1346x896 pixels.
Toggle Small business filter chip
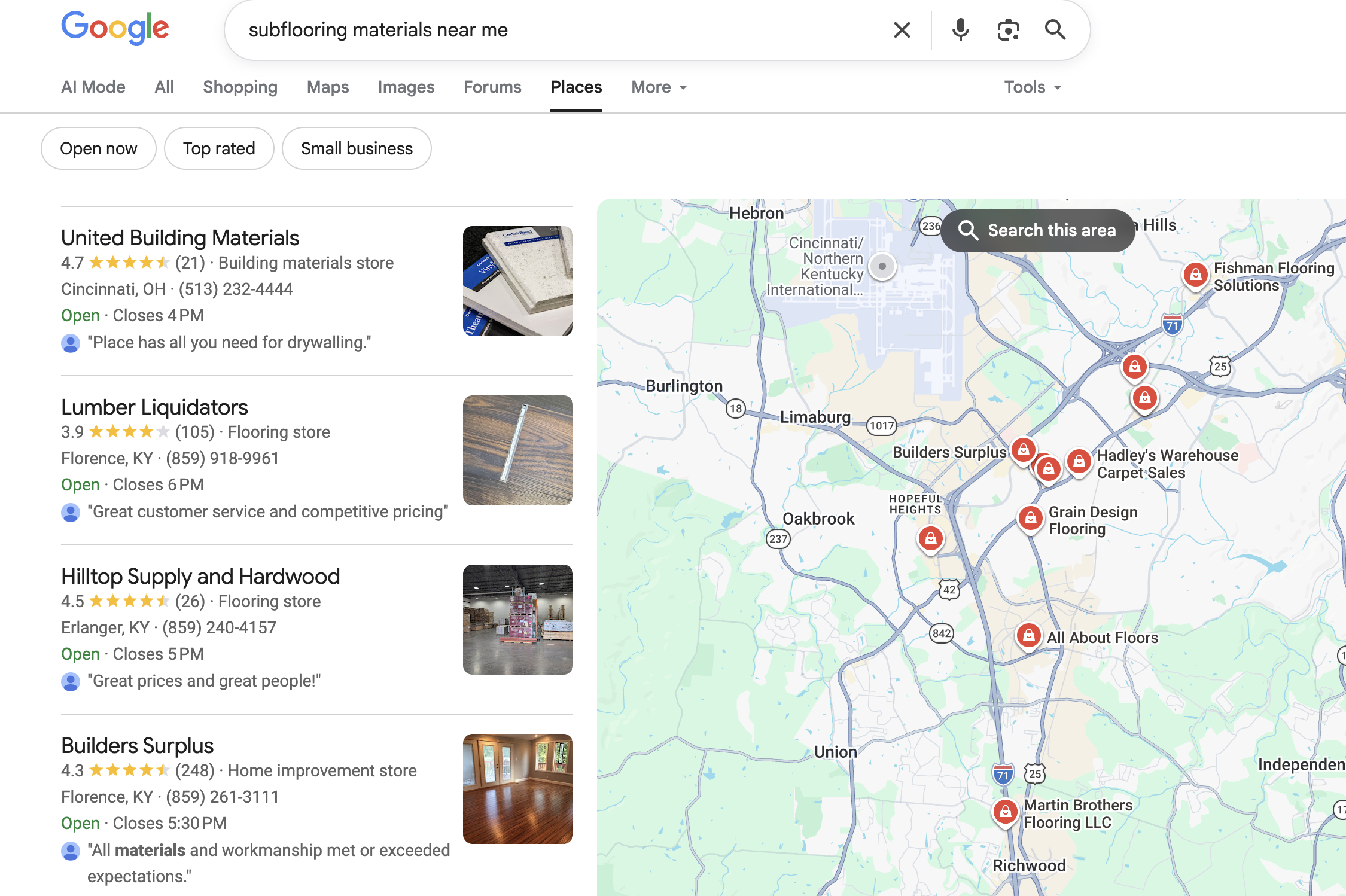click(357, 148)
